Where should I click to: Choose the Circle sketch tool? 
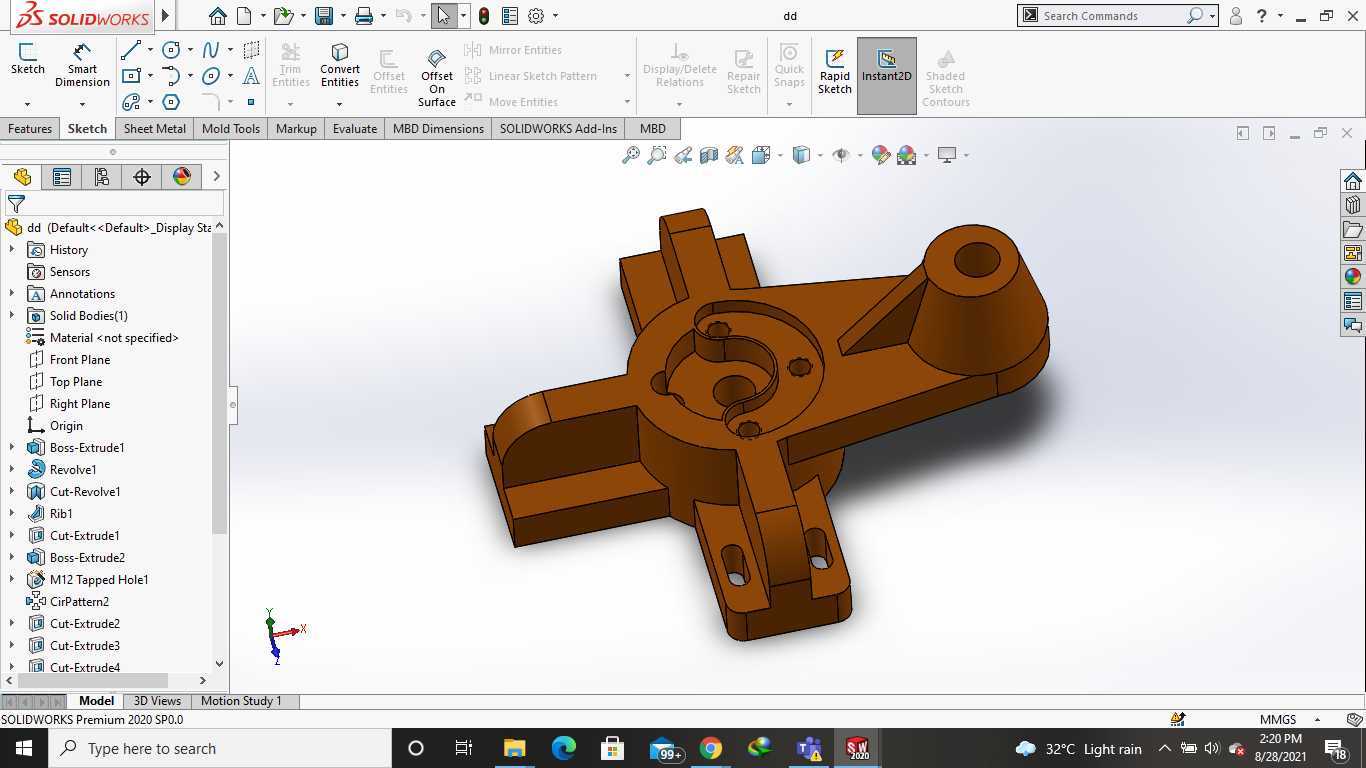(x=171, y=50)
